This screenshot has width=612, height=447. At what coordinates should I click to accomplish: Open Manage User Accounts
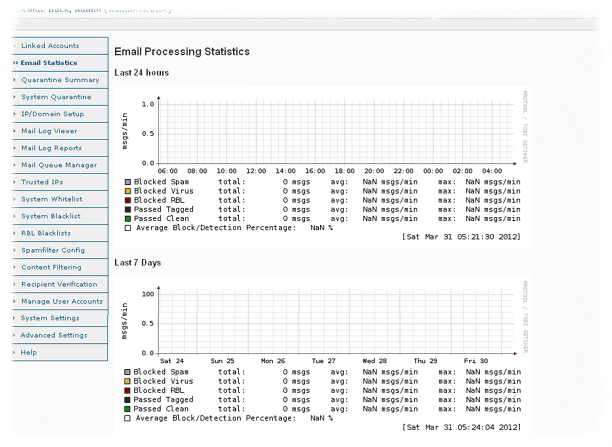point(62,301)
